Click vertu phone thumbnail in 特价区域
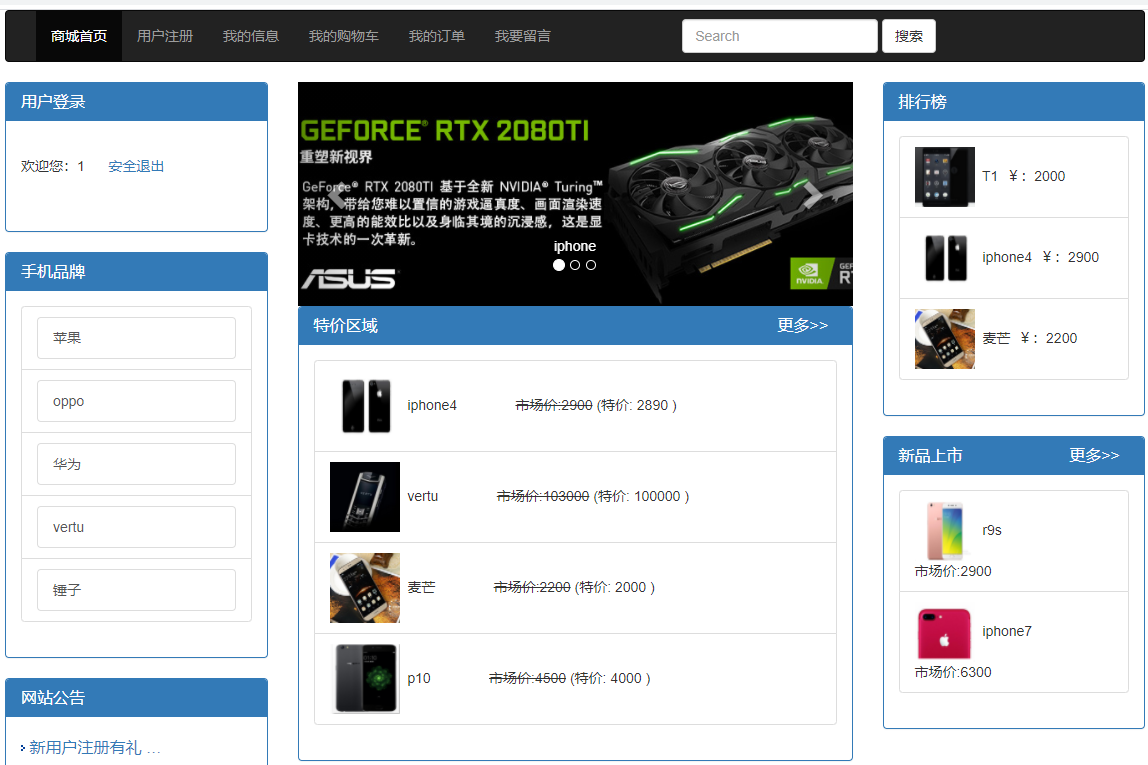Screen dimensions: 1148x765 tap(365, 496)
